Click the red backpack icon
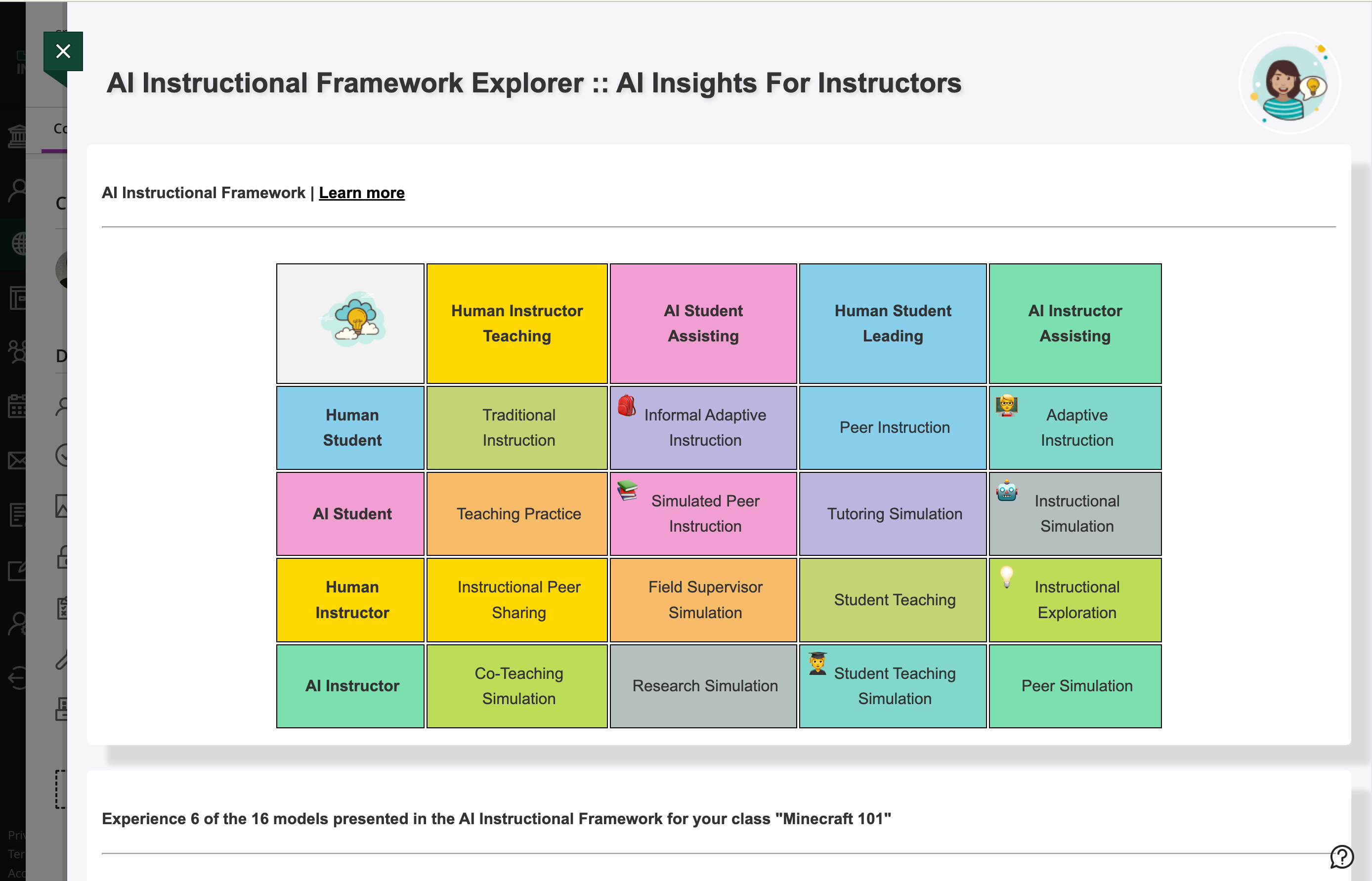1372x881 pixels. 627,406
